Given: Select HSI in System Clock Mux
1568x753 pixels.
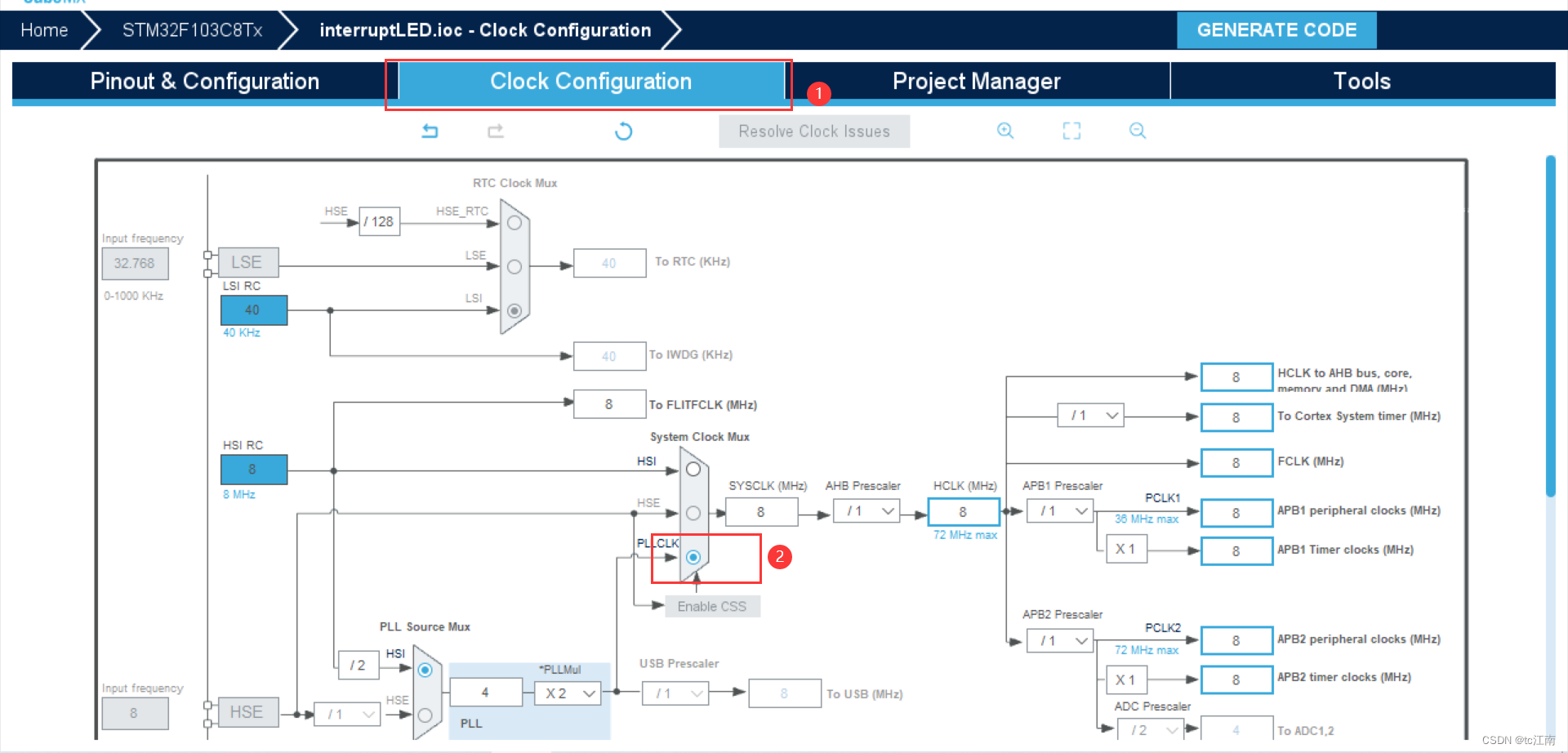Looking at the screenshot, I should [693, 470].
